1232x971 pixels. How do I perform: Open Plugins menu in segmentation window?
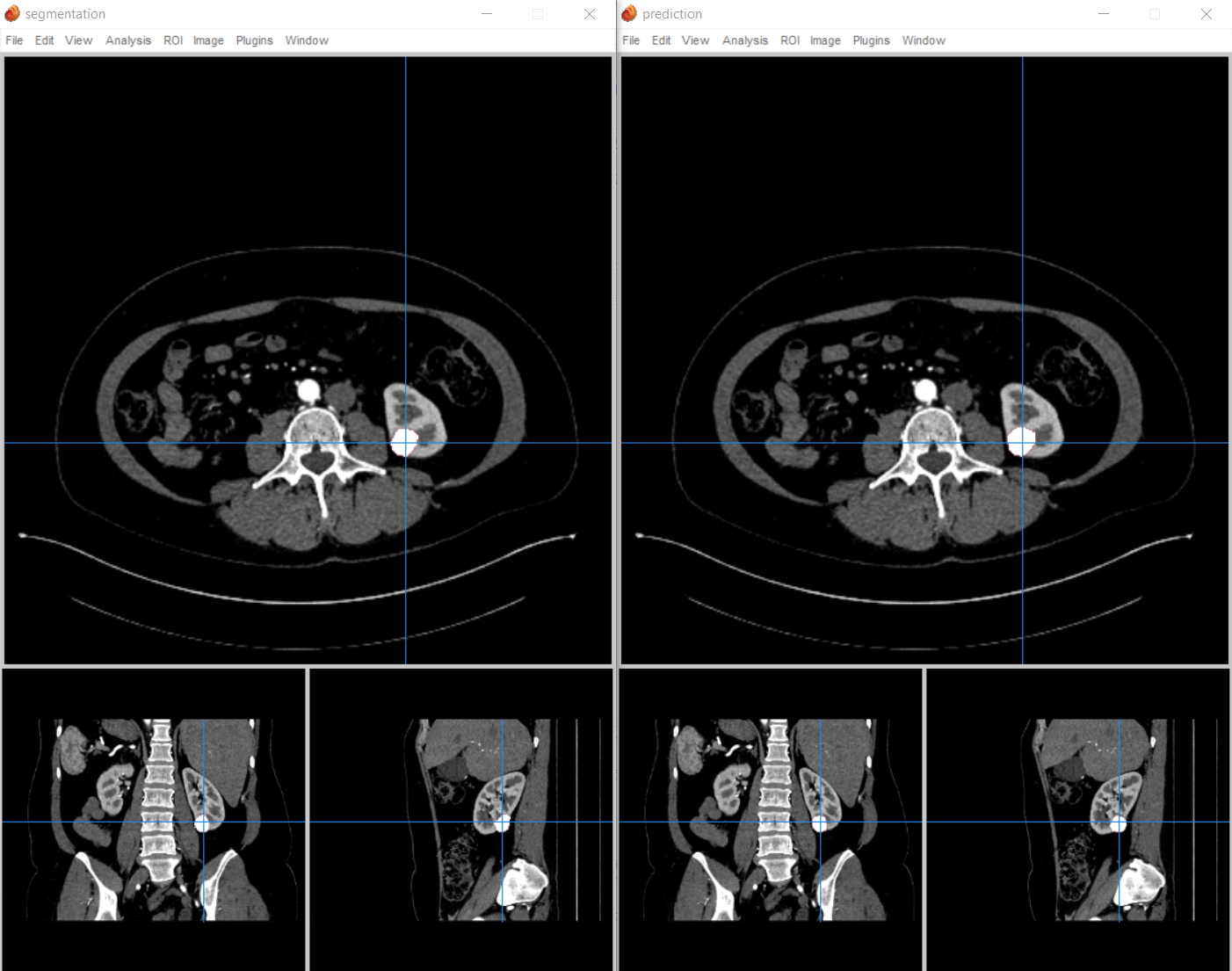254,40
